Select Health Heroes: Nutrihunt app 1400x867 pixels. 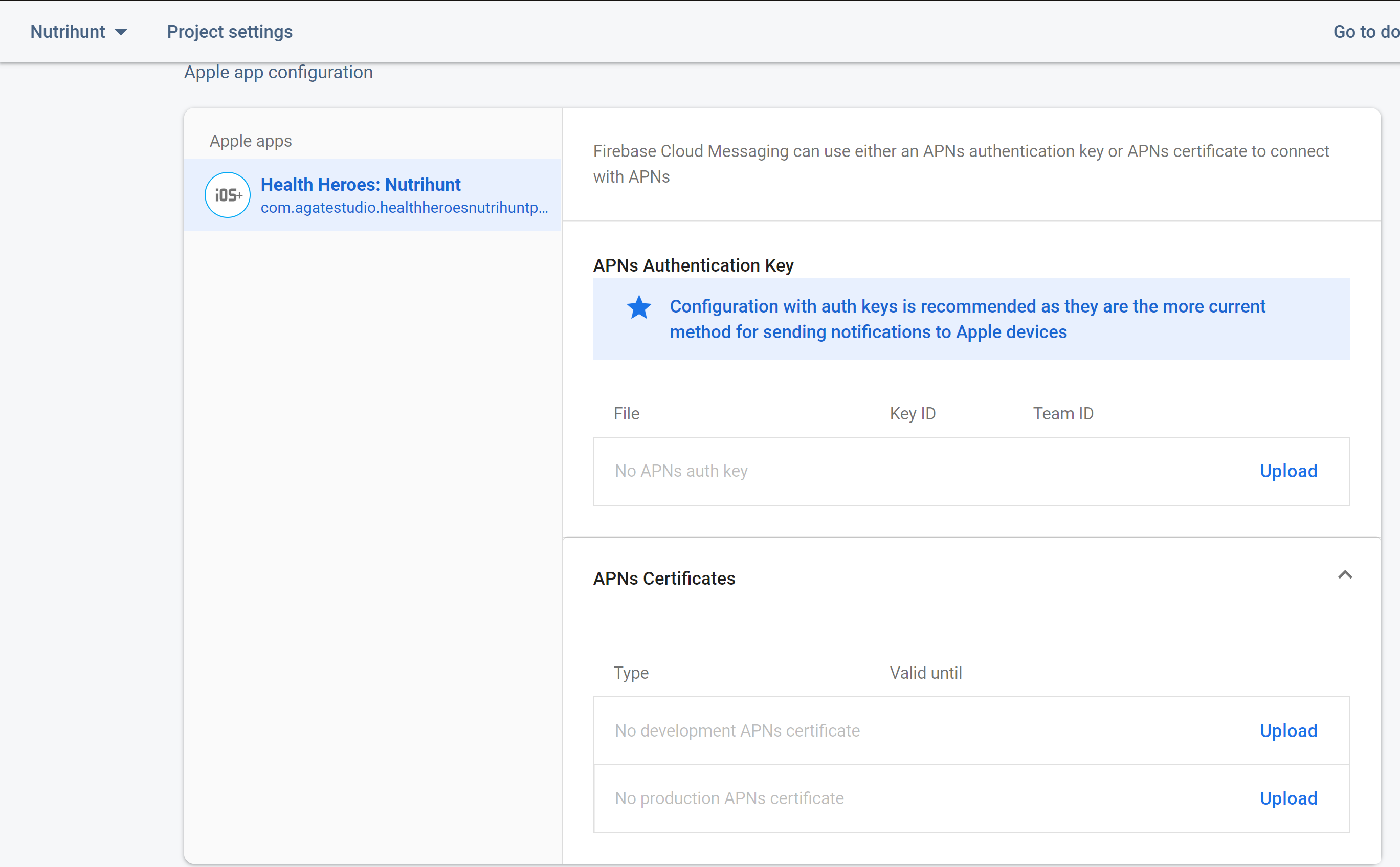(360, 184)
